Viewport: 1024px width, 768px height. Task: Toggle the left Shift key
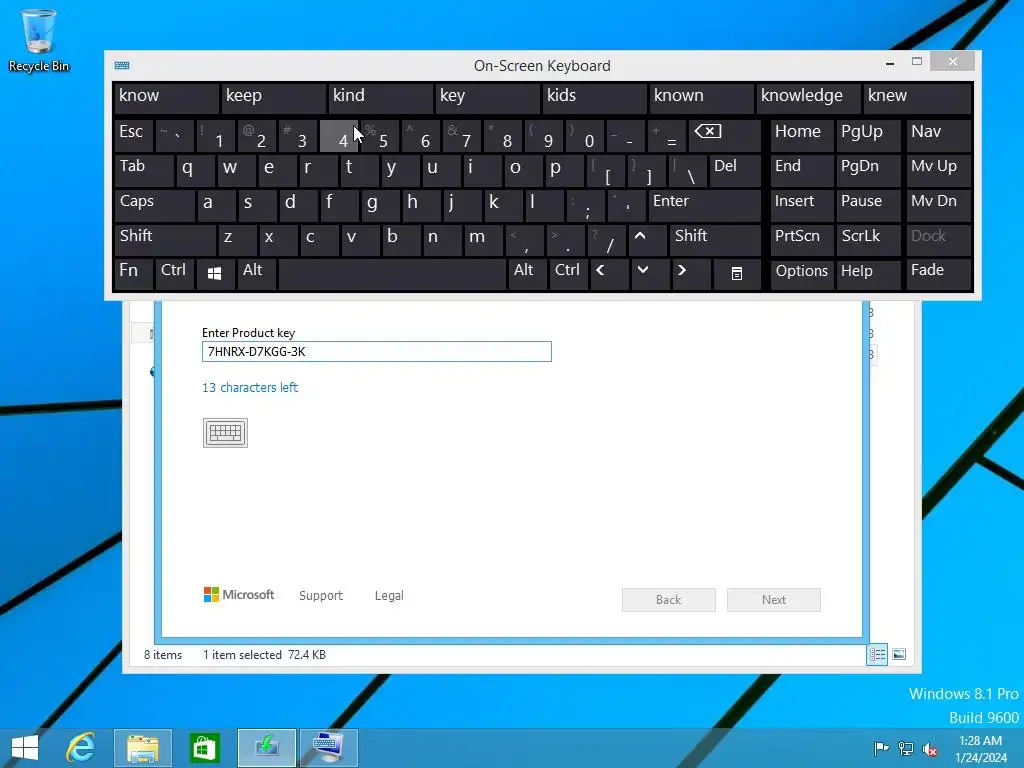(165, 239)
